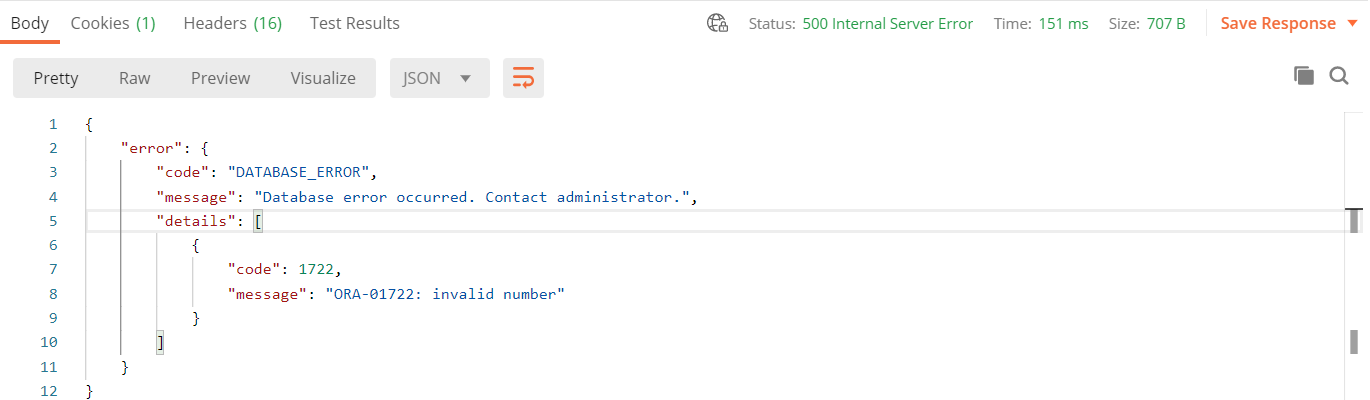The height and width of the screenshot is (400, 1370).
Task: Open search in response body
Action: click(x=1339, y=76)
